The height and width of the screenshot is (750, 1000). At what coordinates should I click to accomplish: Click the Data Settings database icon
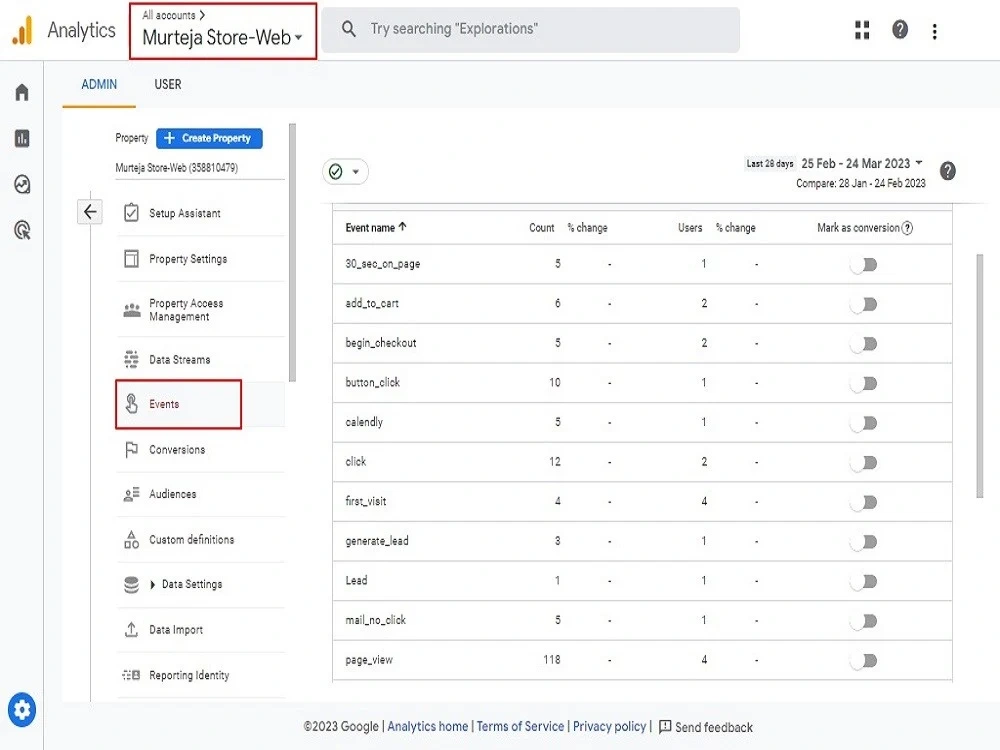131,584
